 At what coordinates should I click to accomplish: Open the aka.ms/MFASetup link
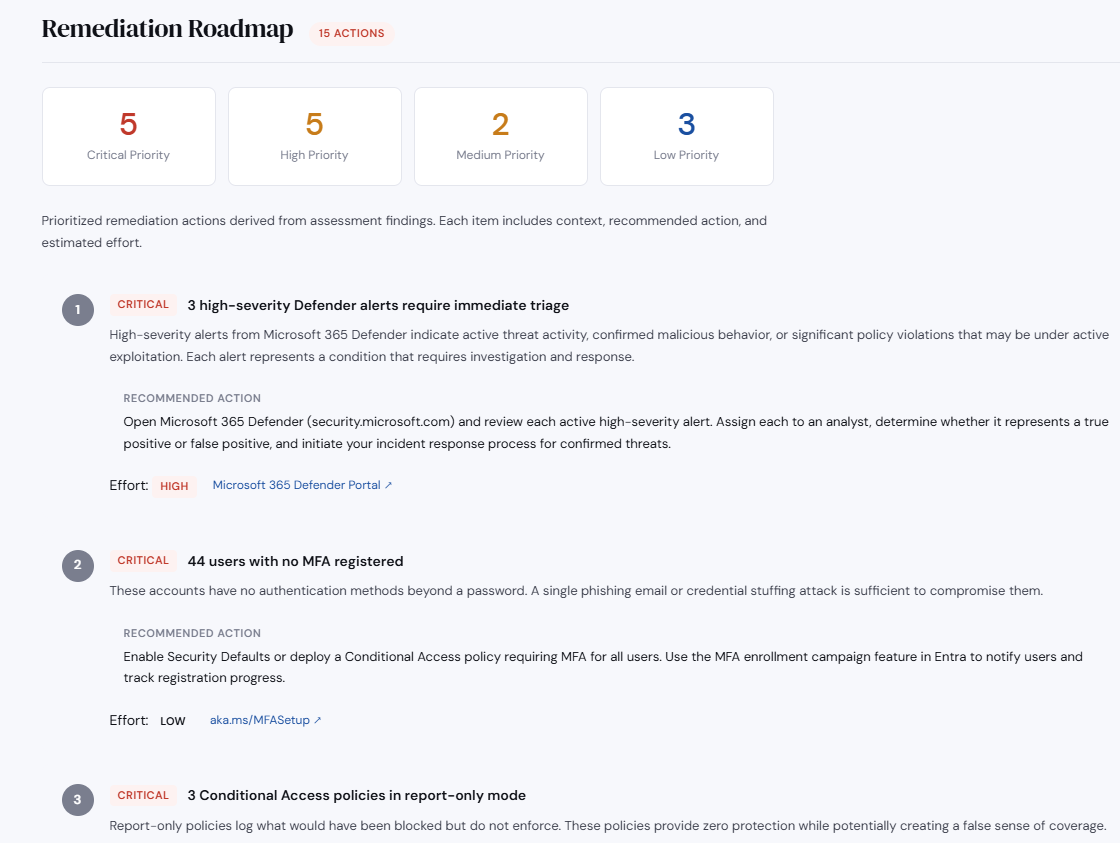[260, 719]
